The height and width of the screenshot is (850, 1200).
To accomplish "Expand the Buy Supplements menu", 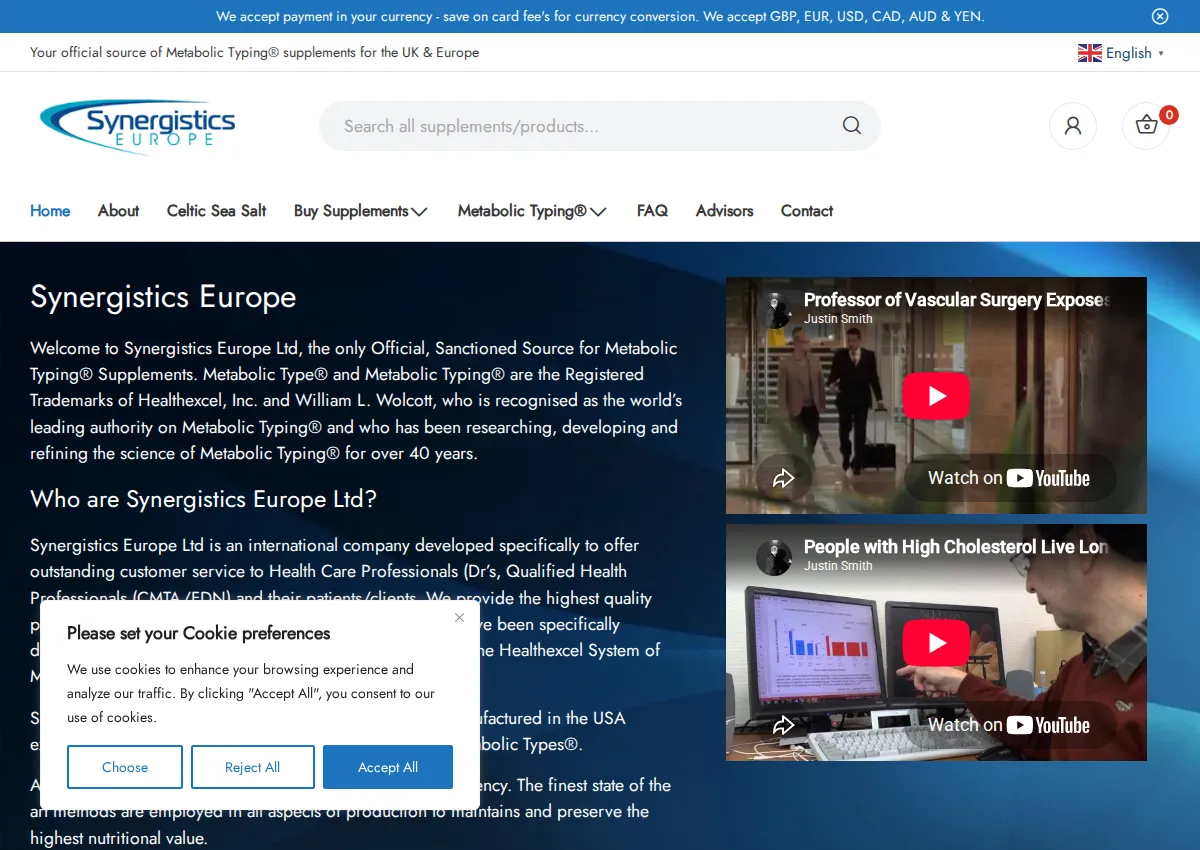I will tap(361, 211).
